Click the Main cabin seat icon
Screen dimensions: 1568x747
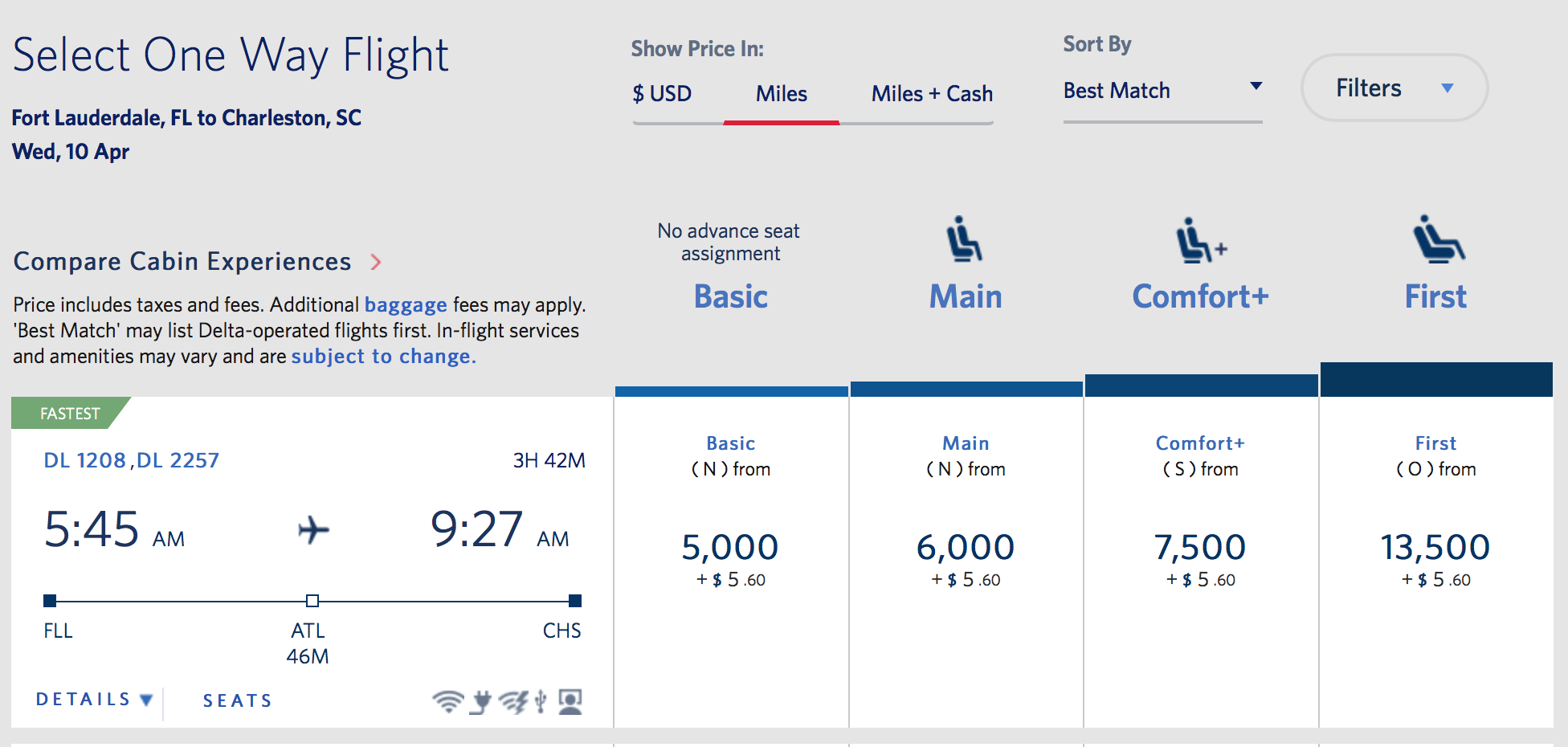pyautogui.click(x=965, y=239)
